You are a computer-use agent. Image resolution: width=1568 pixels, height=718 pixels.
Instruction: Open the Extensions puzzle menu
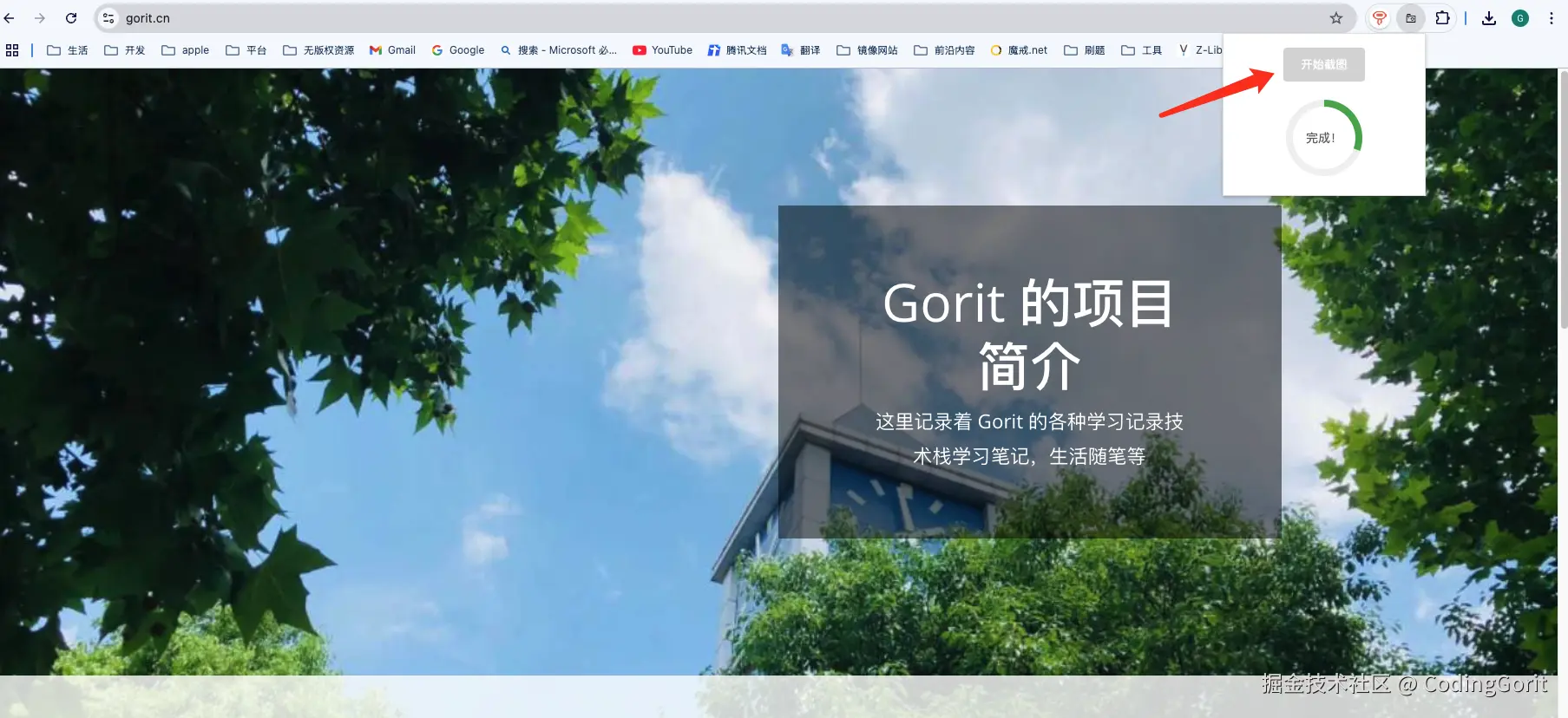pyautogui.click(x=1442, y=18)
